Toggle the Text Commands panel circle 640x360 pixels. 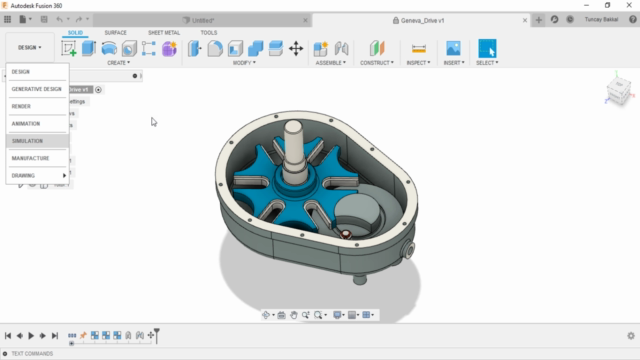[x=5, y=353]
